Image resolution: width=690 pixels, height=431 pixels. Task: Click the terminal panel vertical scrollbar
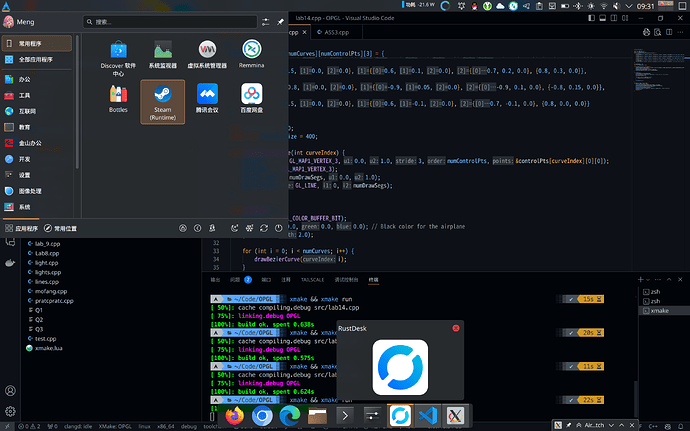635,398
